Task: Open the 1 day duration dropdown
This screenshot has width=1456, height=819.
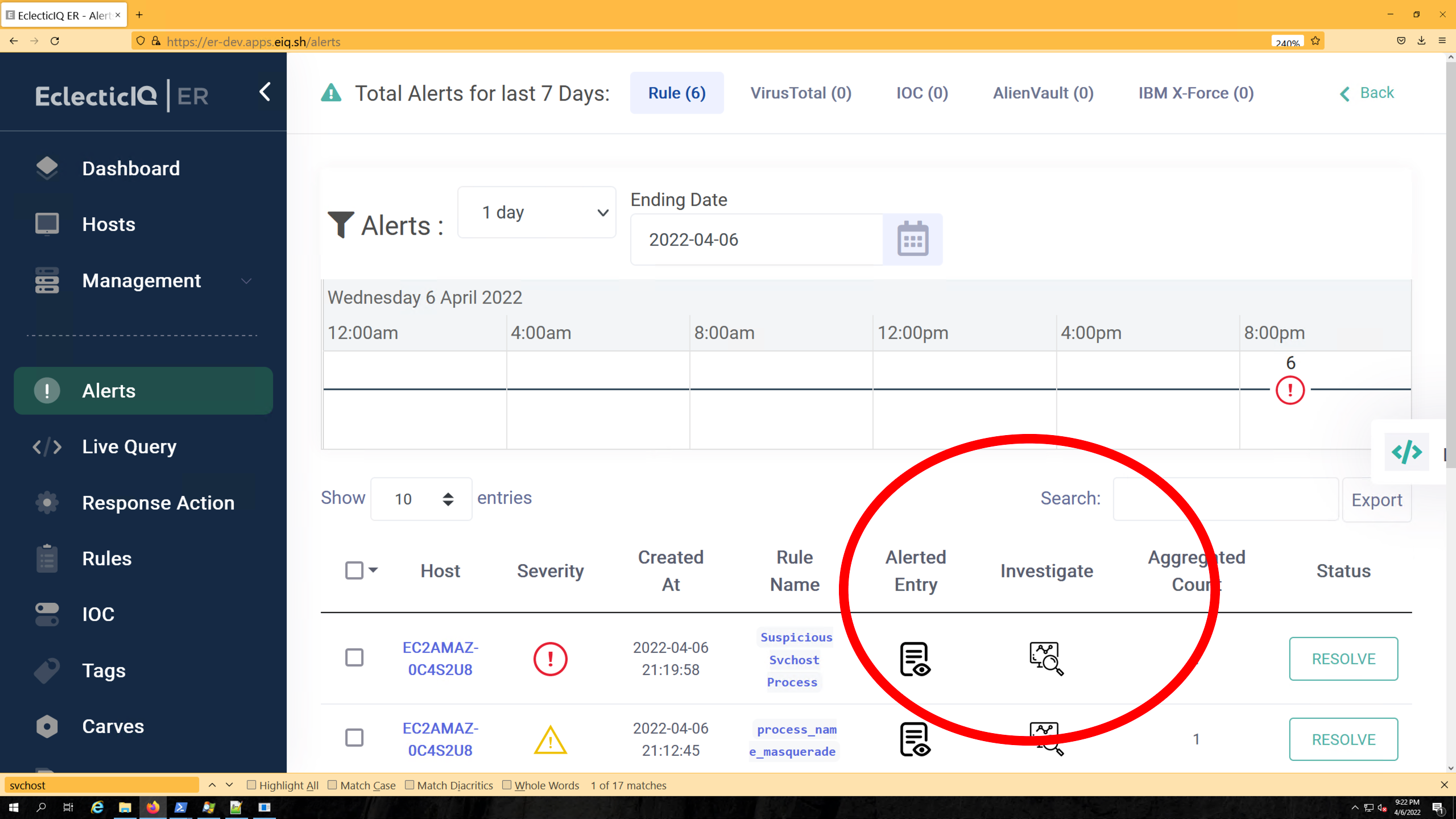Action: 537,212
